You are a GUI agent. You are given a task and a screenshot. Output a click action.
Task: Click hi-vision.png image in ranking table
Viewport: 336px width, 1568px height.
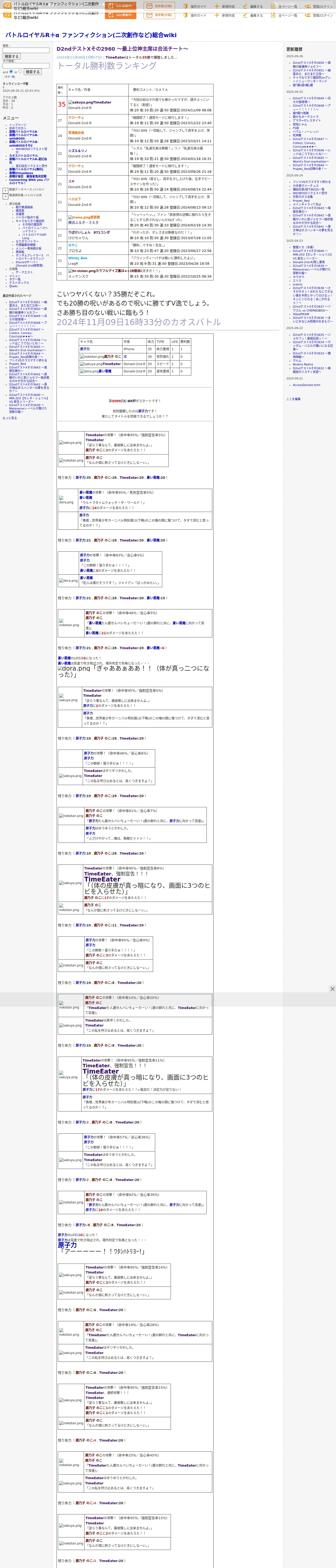pos(82,271)
